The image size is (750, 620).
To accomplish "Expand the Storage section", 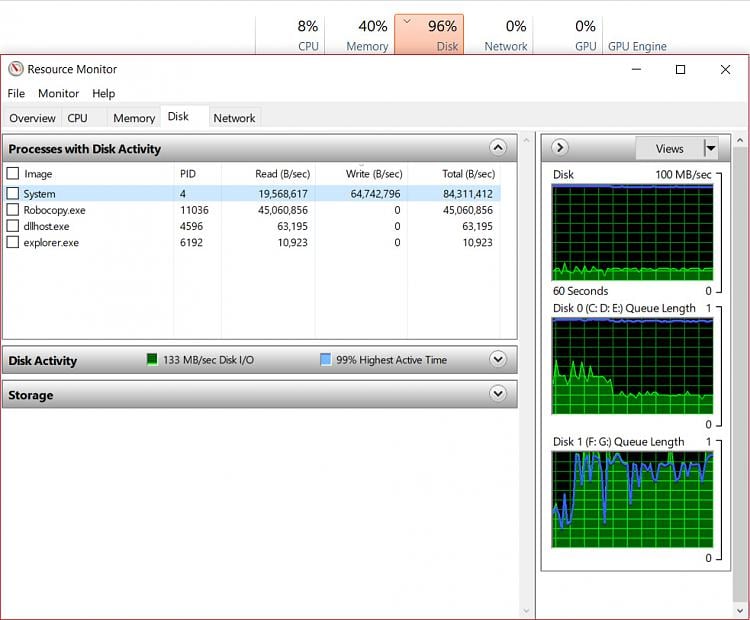I will click(498, 394).
